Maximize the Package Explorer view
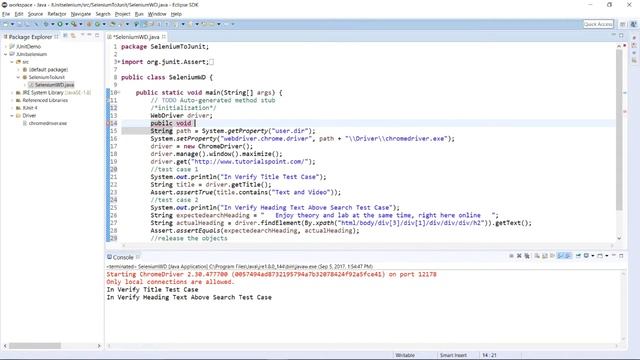640x360 pixels. 97,36
